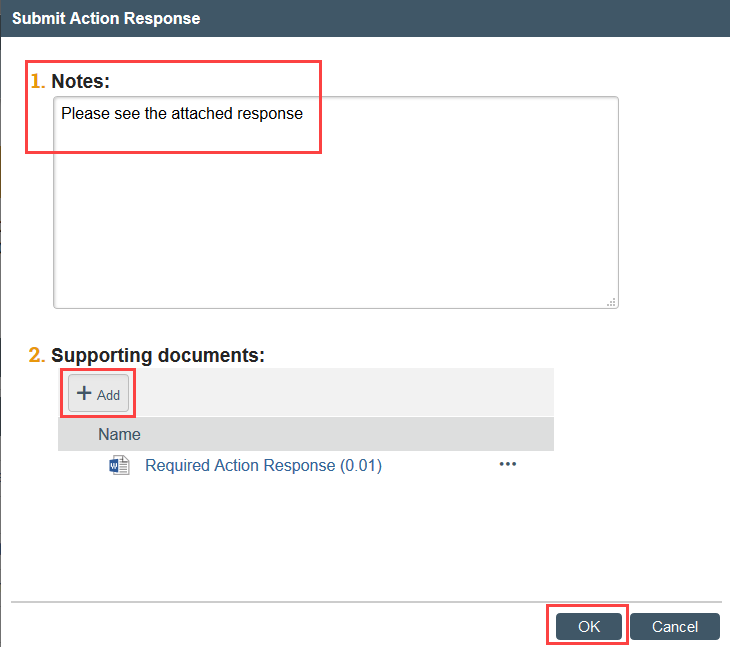Open the Required Action Response (0.01) document link
The width and height of the screenshot is (730, 647).
tap(263, 465)
